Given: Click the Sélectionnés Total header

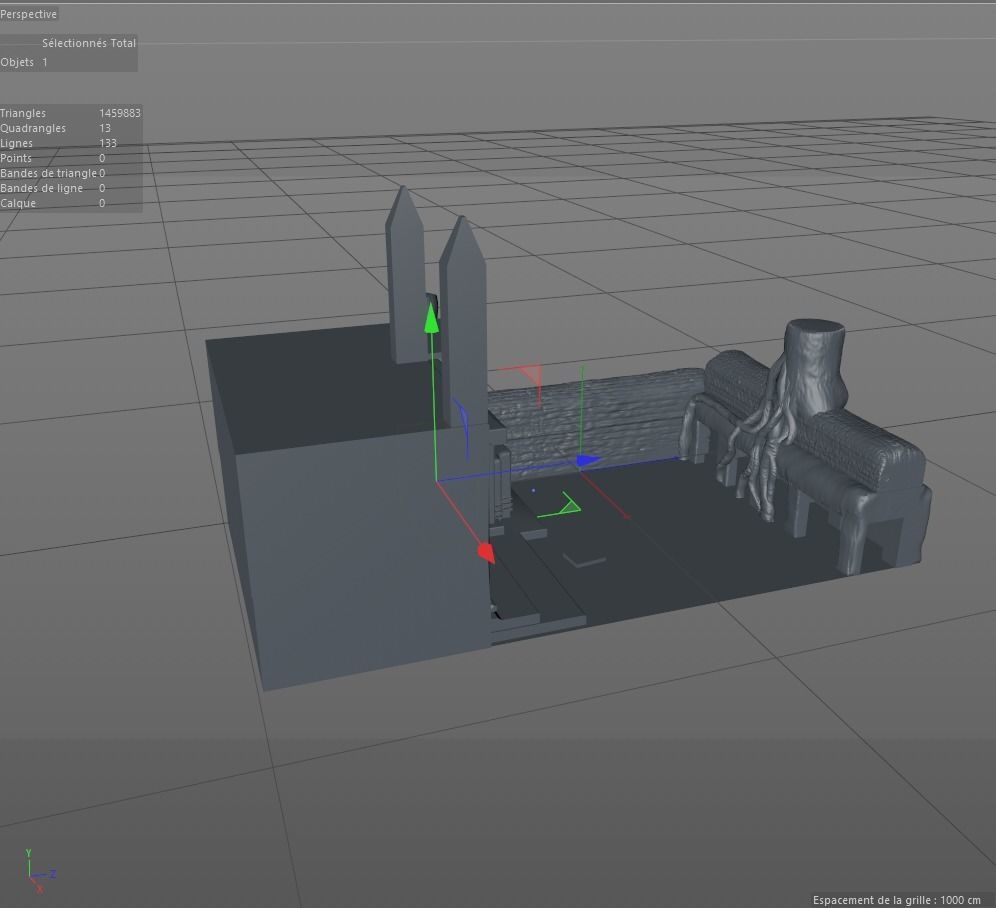Looking at the screenshot, I should pos(89,43).
